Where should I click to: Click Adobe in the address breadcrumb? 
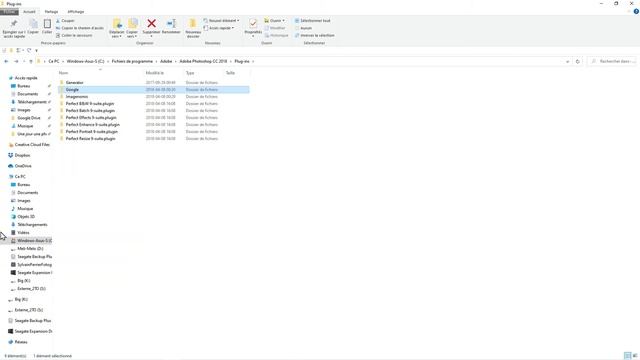[166, 61]
